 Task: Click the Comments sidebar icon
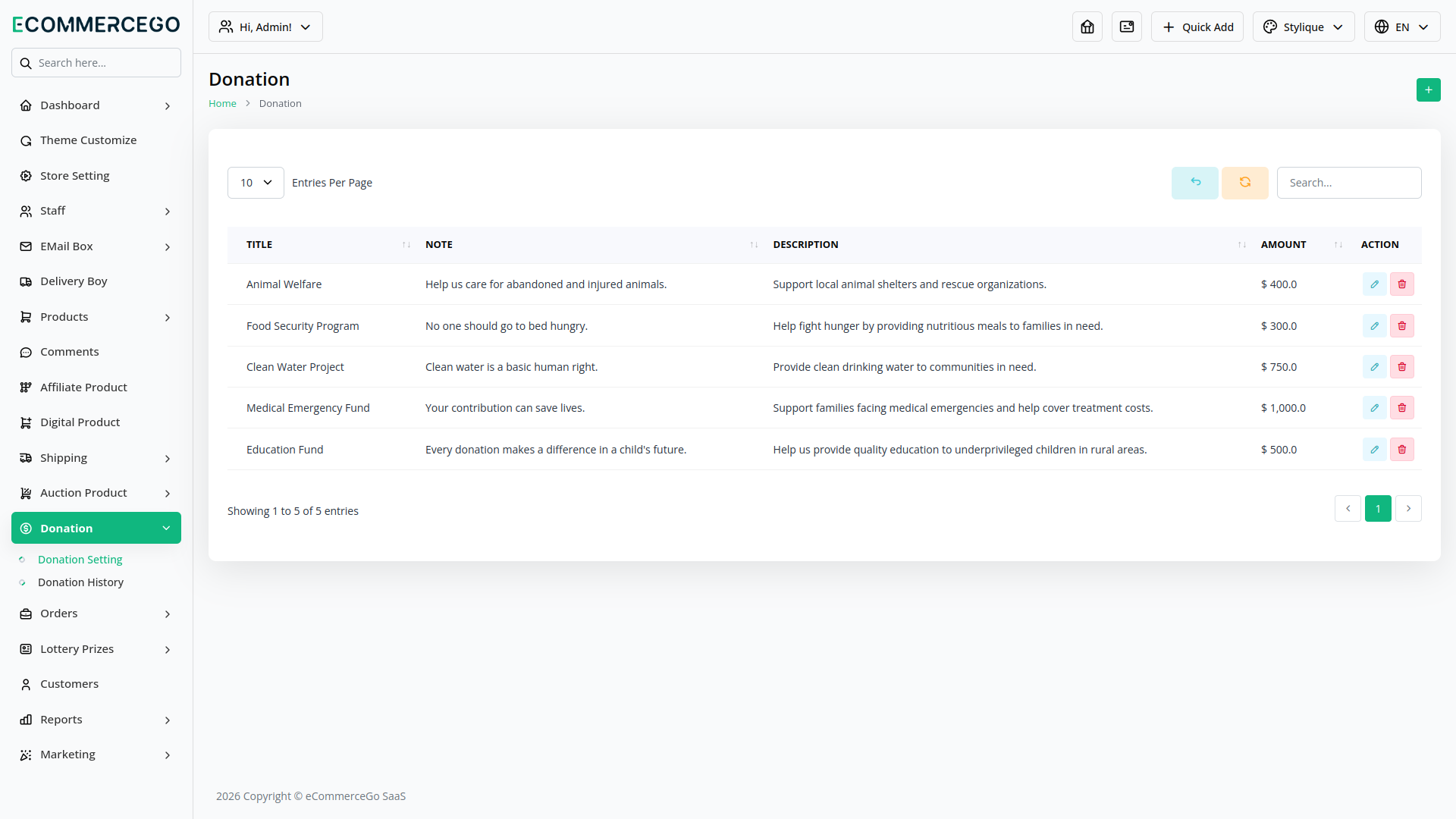(26, 352)
